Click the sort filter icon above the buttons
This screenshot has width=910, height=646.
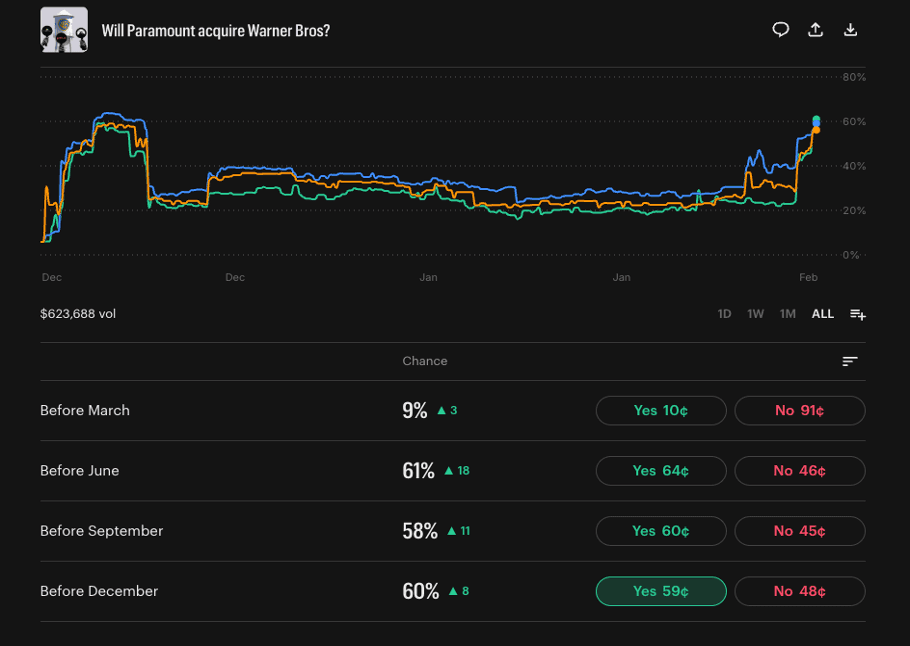(850, 361)
